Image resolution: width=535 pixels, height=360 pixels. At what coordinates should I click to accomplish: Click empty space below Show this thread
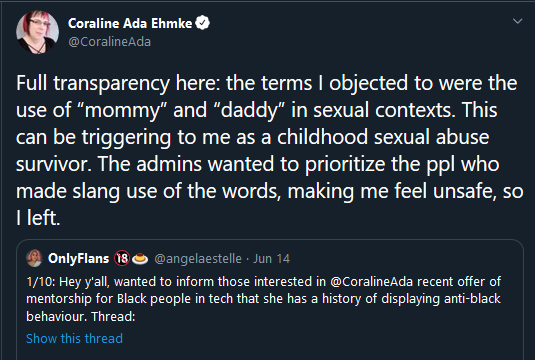(270, 353)
